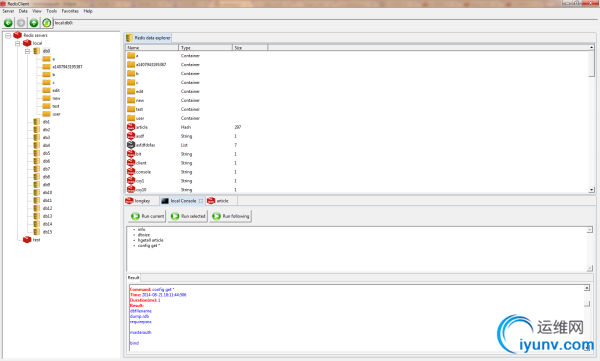This screenshot has width=600, height=361.
Task: Select the Result tab
Action: [x=134, y=278]
